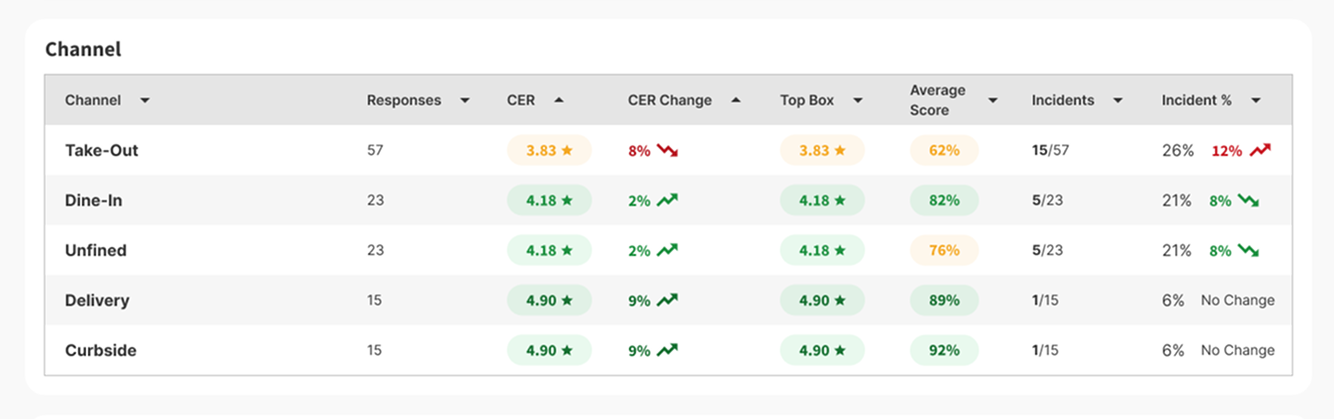The height and width of the screenshot is (419, 1334).
Task: Click the green downward incident arrow for Unfined
Action: 1248,251
